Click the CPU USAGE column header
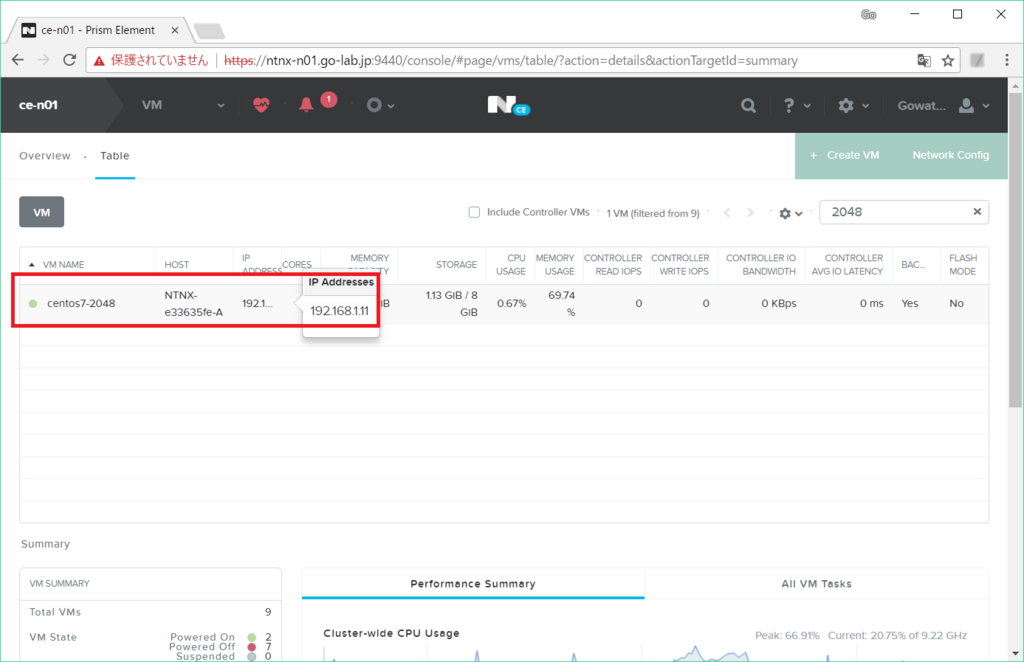Image resolution: width=1024 pixels, height=662 pixels. pyautogui.click(x=511, y=264)
